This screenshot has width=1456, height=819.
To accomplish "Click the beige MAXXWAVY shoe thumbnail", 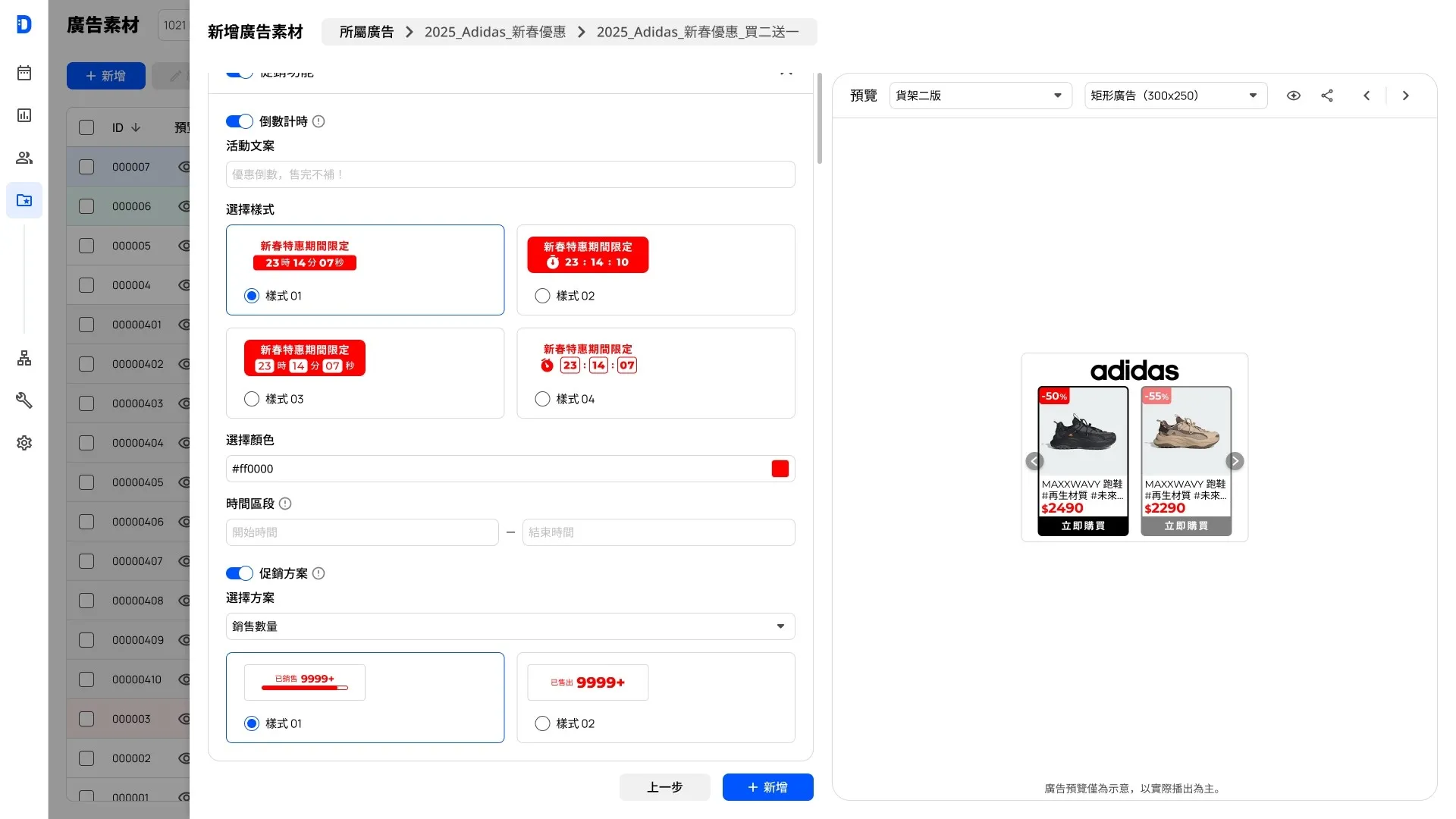I will click(1186, 431).
